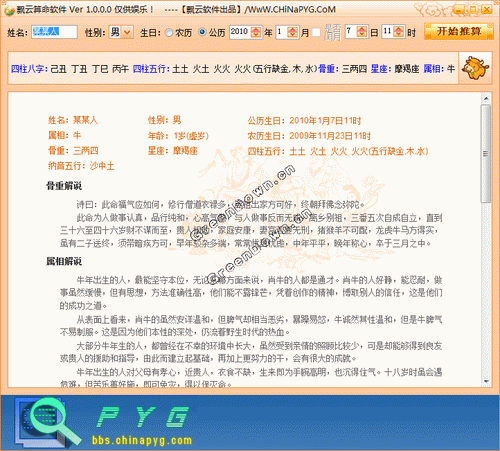Screen dimensions: 500x451
Task: Click the month spinner arrows
Action: [x=292, y=32]
